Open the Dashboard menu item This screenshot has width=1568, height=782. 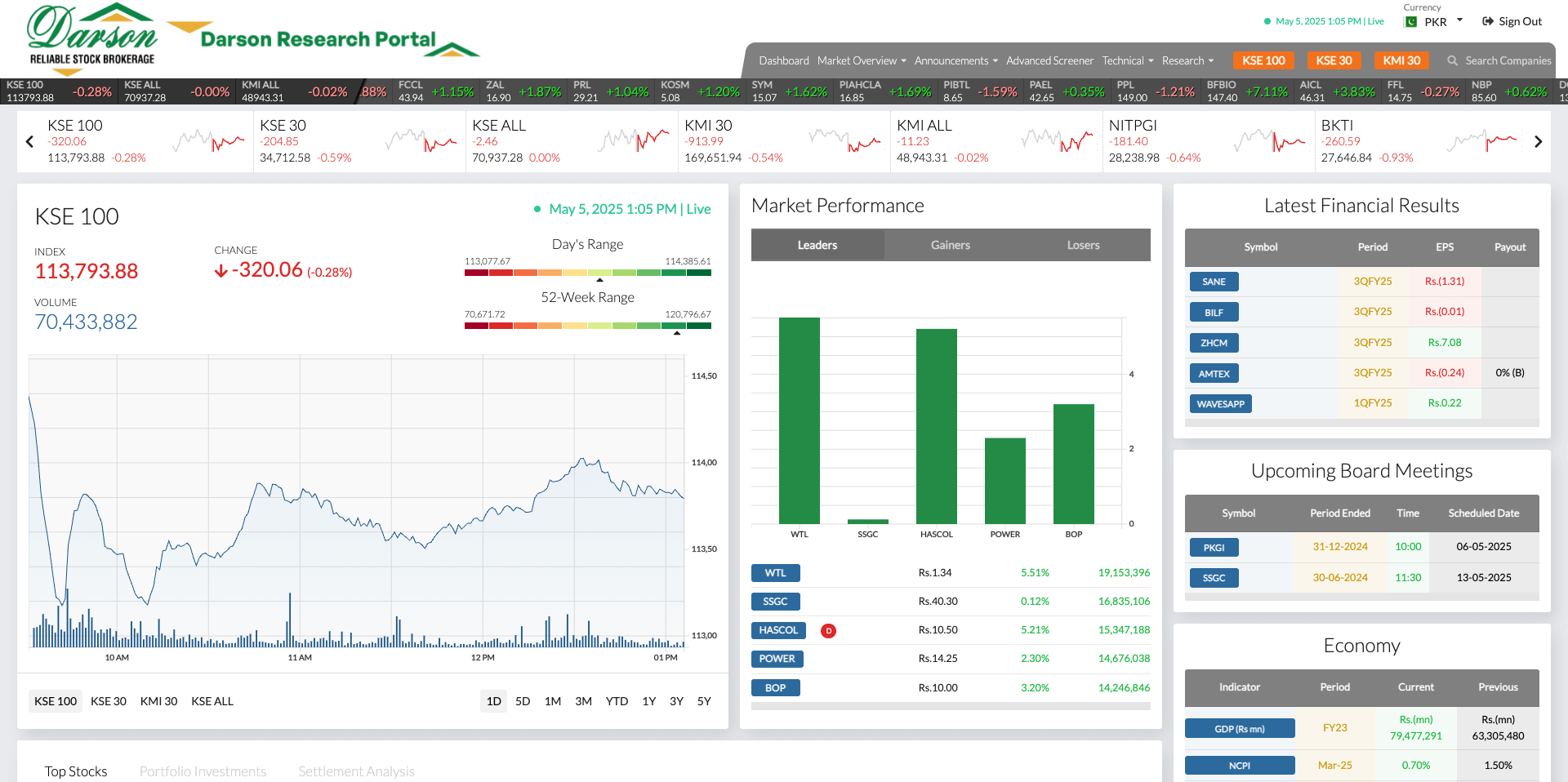pos(783,60)
